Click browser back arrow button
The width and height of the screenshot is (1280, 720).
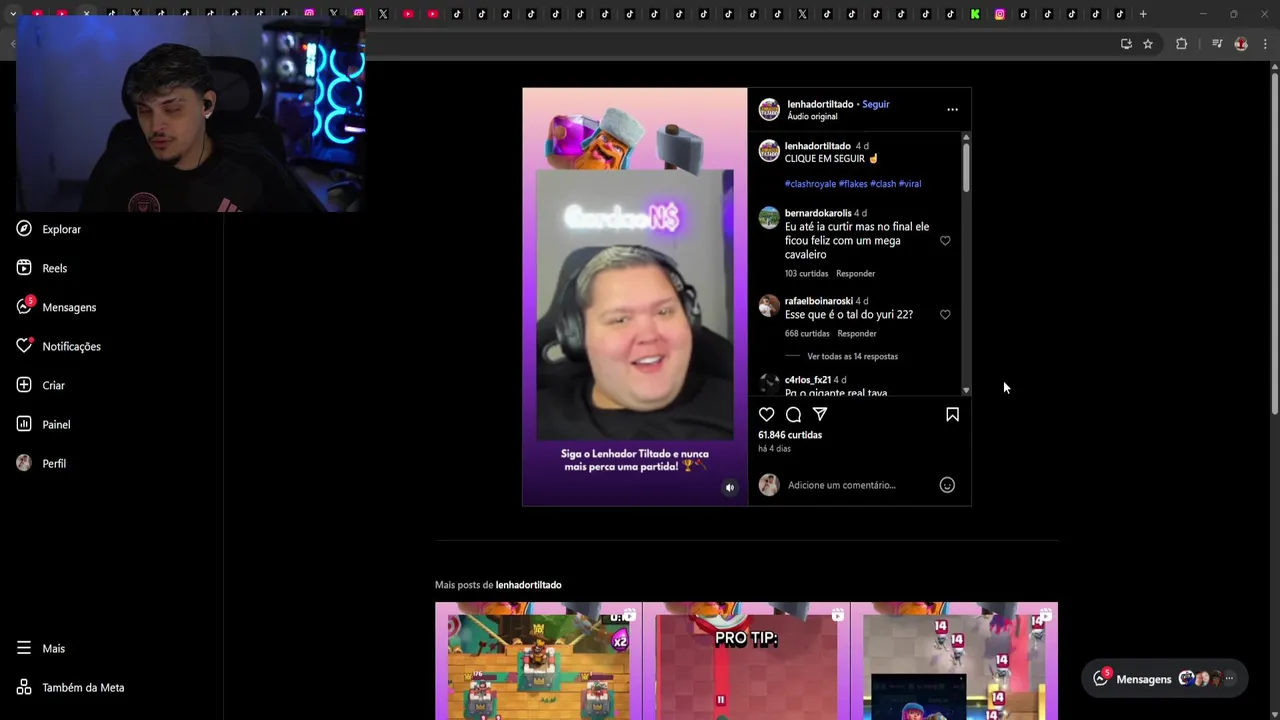point(13,44)
